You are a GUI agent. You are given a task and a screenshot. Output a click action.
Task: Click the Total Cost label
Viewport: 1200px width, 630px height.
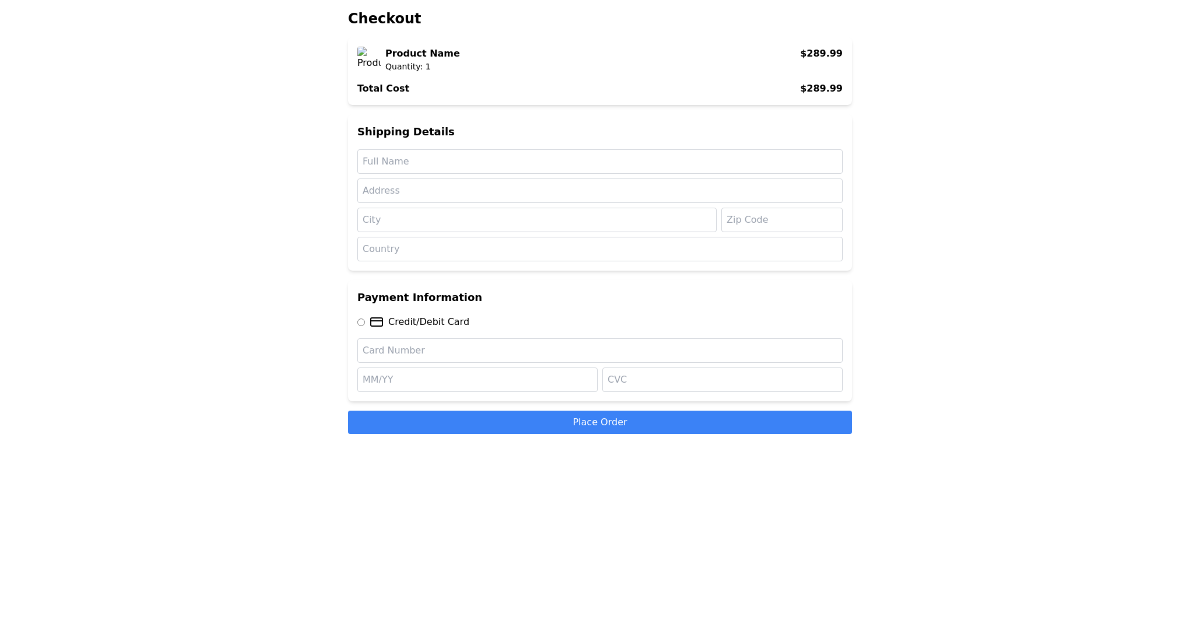[x=383, y=88]
